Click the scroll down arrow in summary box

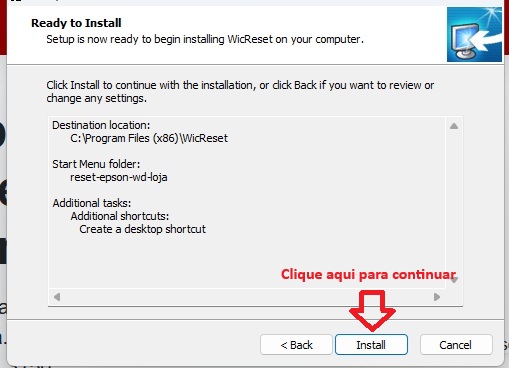[454, 280]
